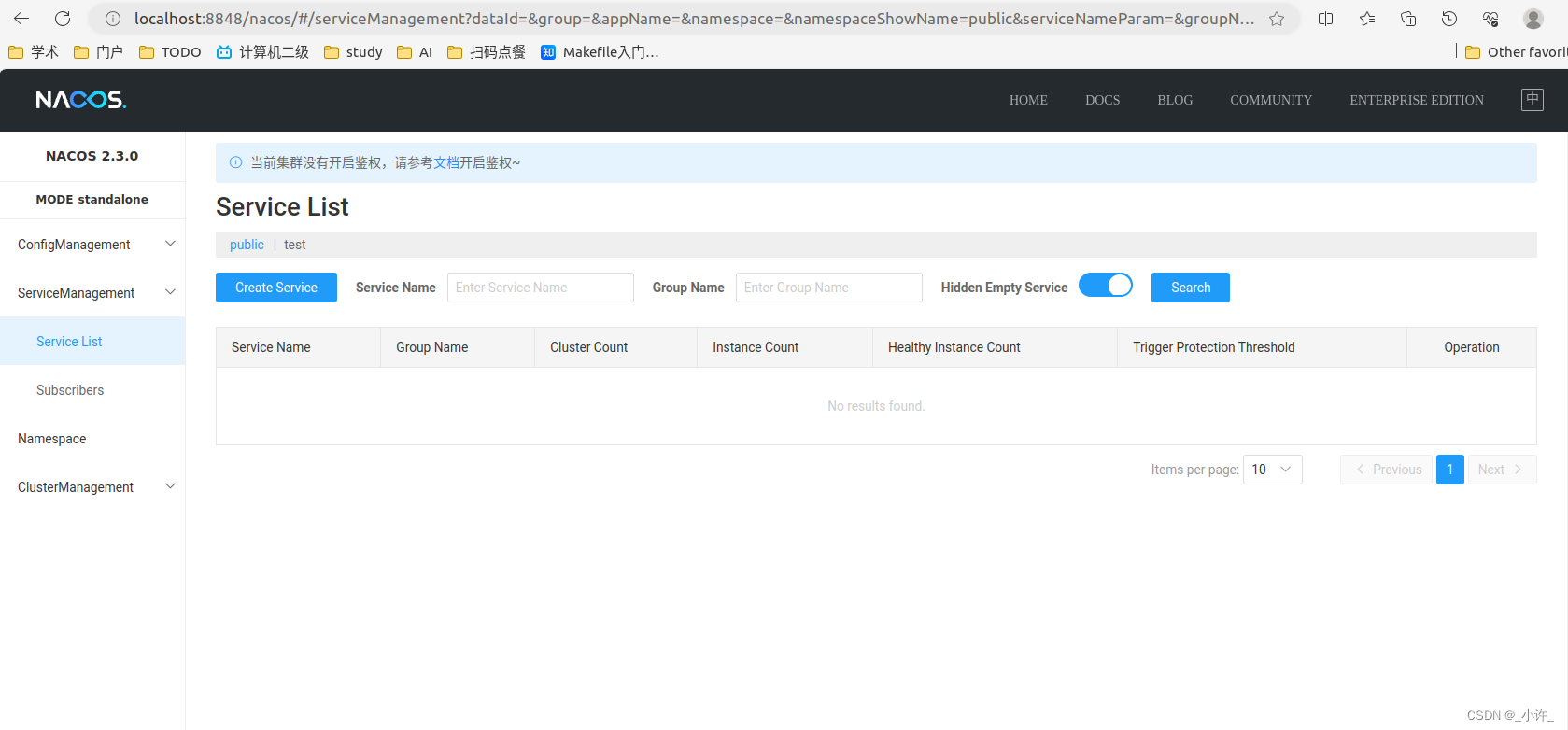1568x730 pixels.
Task: Open the favorites list icon
Action: 1367,19
